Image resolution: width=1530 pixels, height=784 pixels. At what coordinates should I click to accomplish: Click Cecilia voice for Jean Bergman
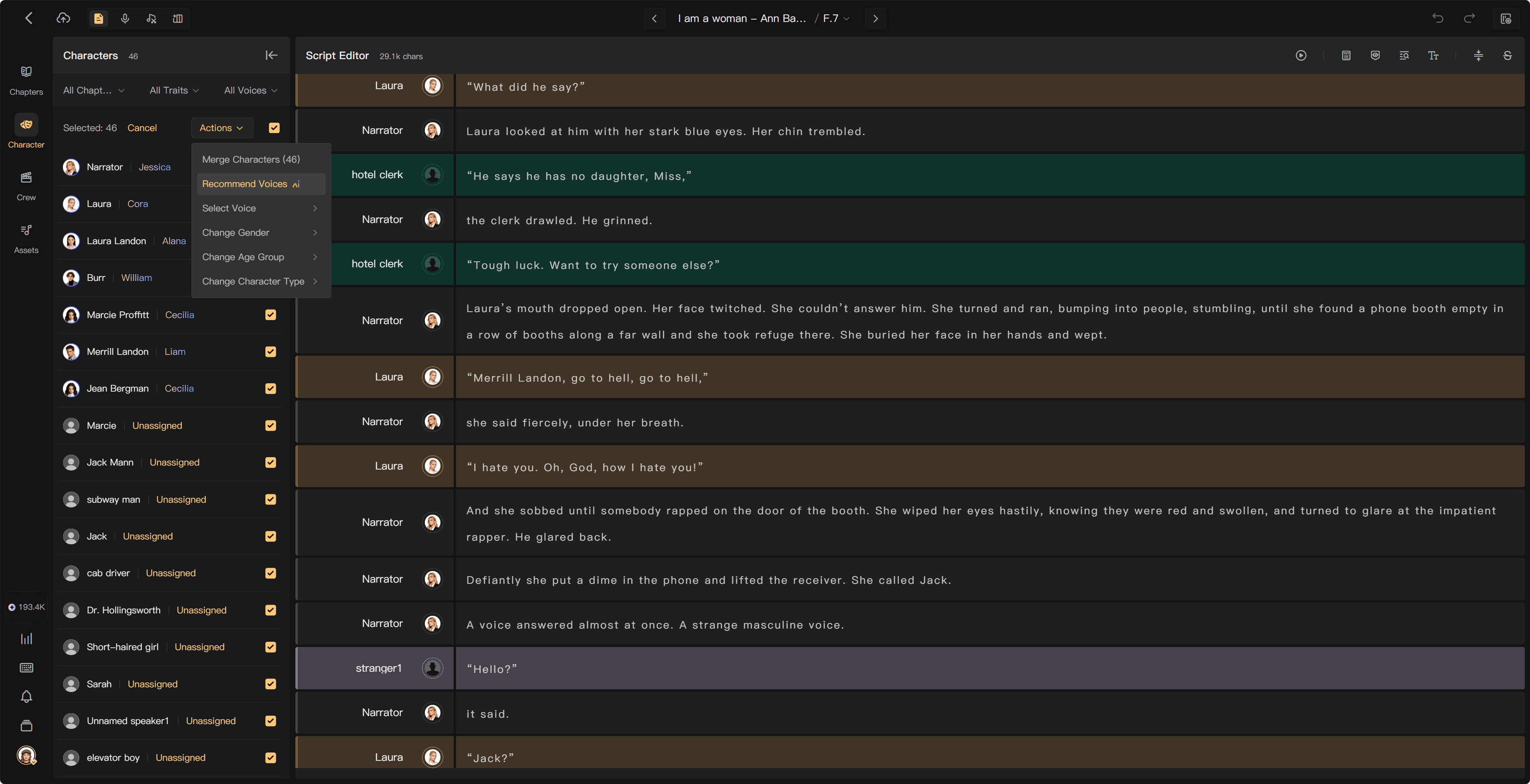(x=179, y=388)
